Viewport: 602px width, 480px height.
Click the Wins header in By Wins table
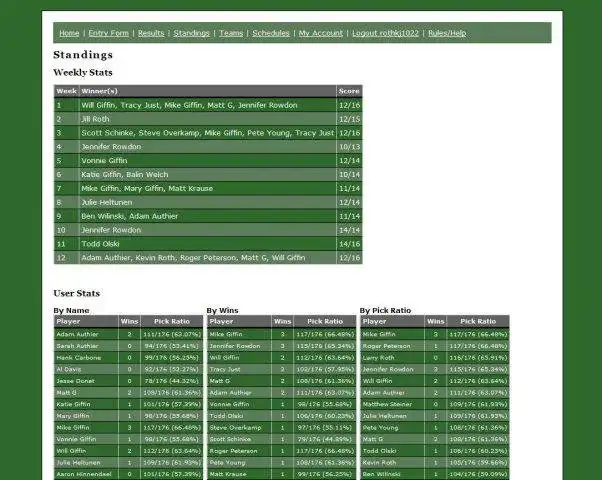click(283, 321)
